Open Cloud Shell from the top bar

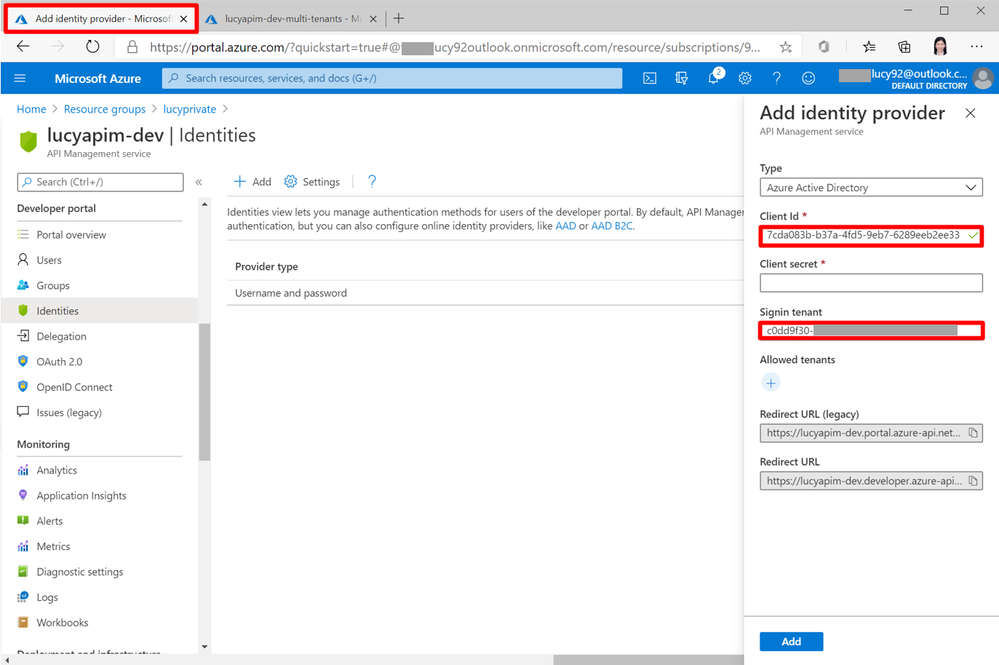649,78
